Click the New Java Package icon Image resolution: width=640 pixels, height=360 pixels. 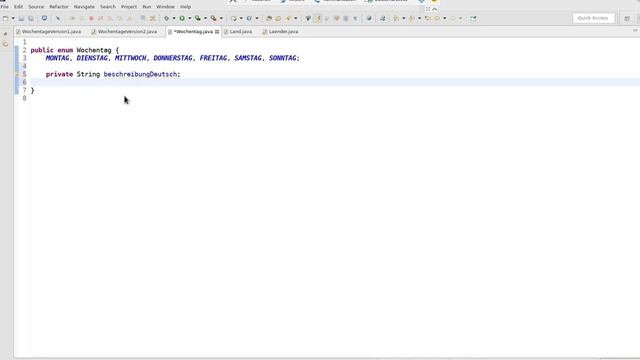(233, 18)
